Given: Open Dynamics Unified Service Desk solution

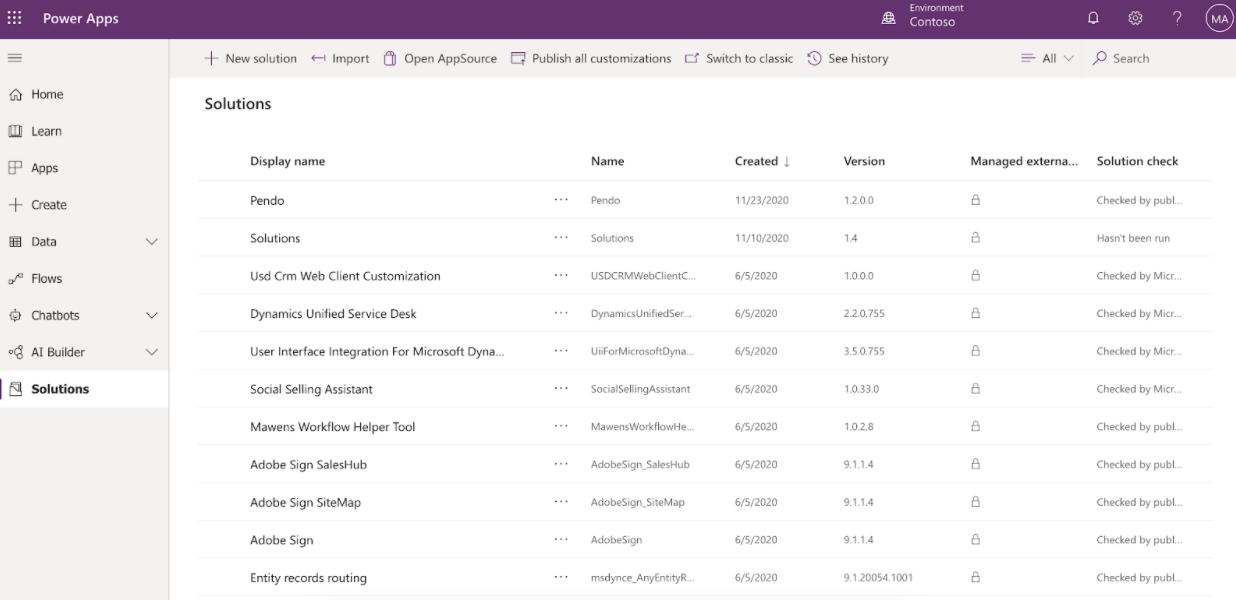Looking at the screenshot, I should point(333,314).
